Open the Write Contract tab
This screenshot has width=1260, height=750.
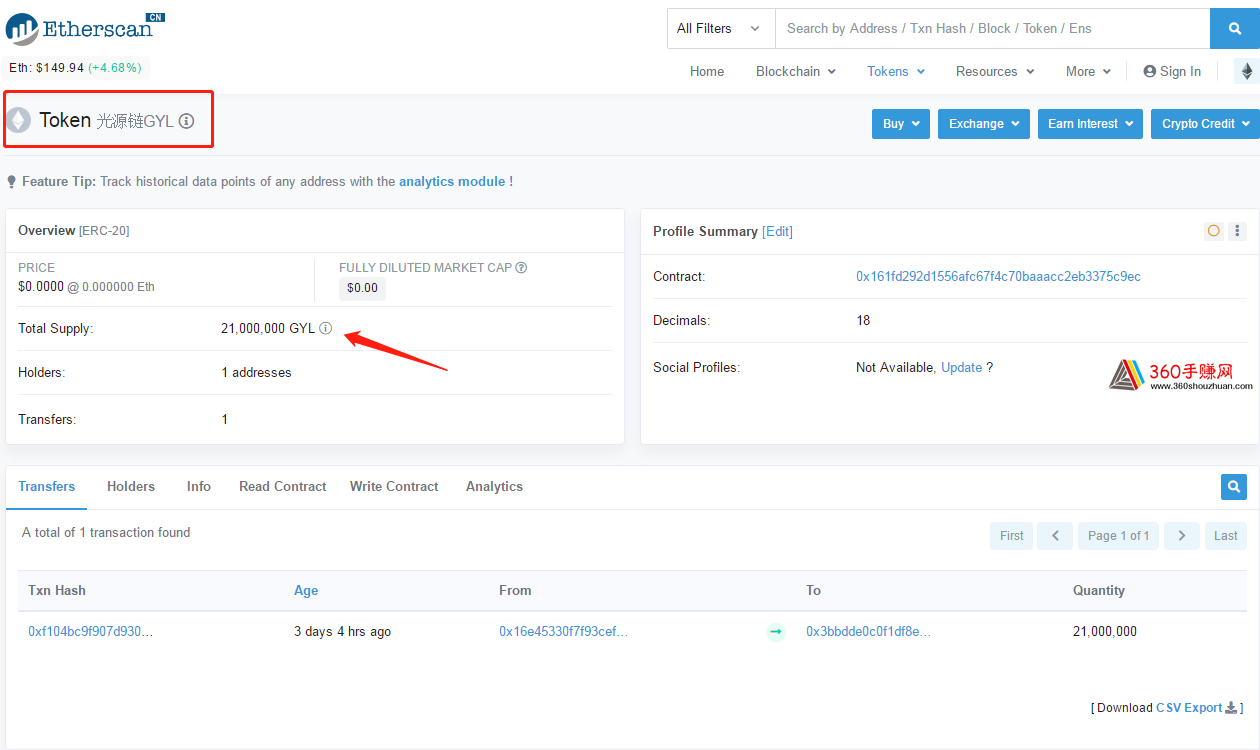(x=394, y=487)
